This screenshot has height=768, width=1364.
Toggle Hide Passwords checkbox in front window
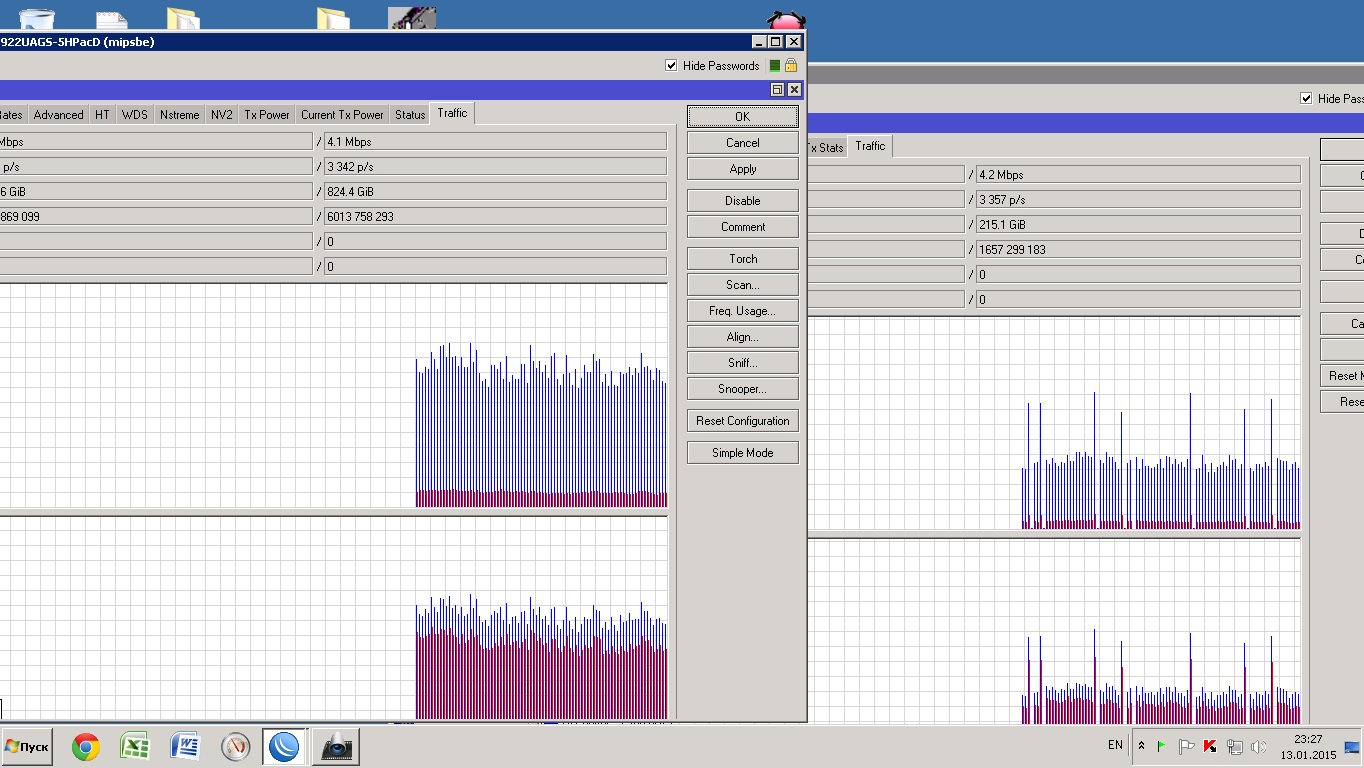click(671, 66)
